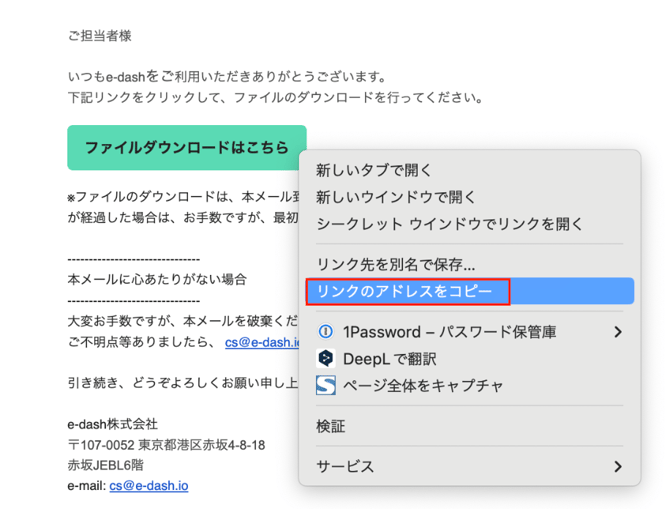Click the e-dash株式会社 company name text
The width and height of the screenshot is (670, 509).
(112, 424)
